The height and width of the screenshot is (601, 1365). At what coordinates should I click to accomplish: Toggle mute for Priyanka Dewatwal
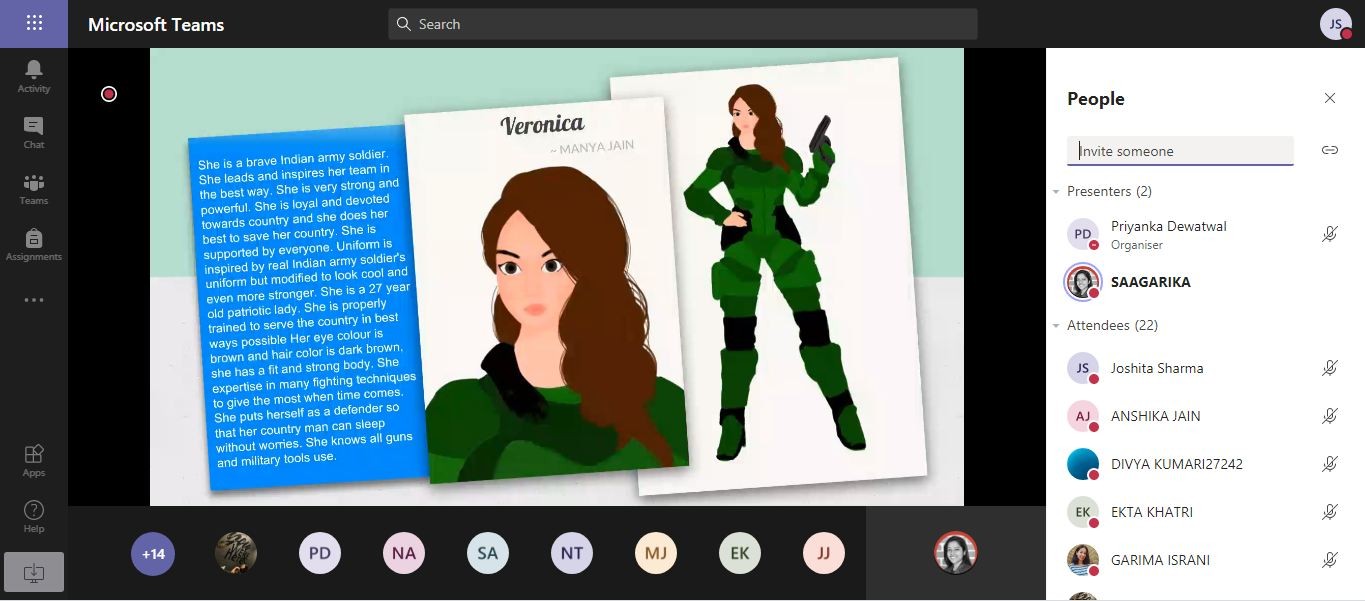1329,234
